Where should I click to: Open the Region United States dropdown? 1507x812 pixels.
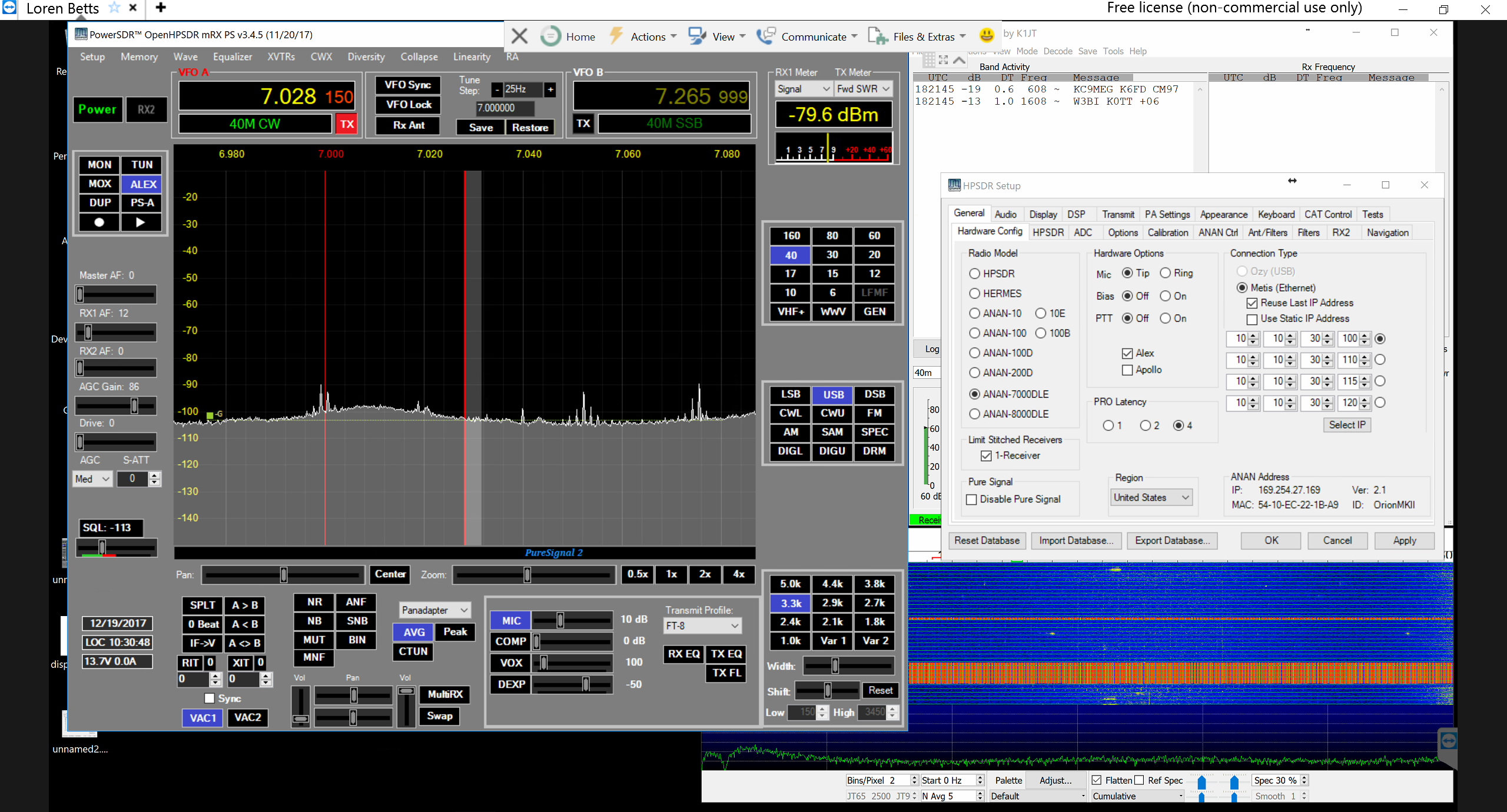[1151, 498]
